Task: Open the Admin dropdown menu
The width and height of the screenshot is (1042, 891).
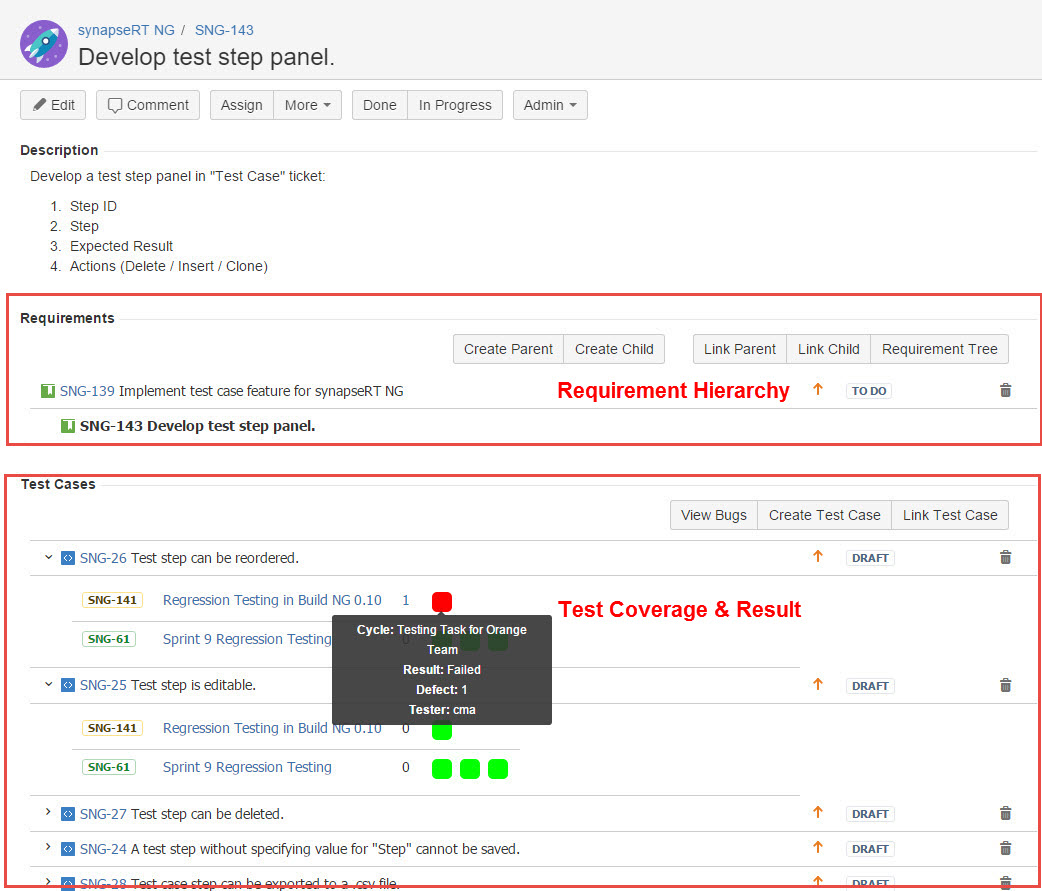Action: click(549, 105)
